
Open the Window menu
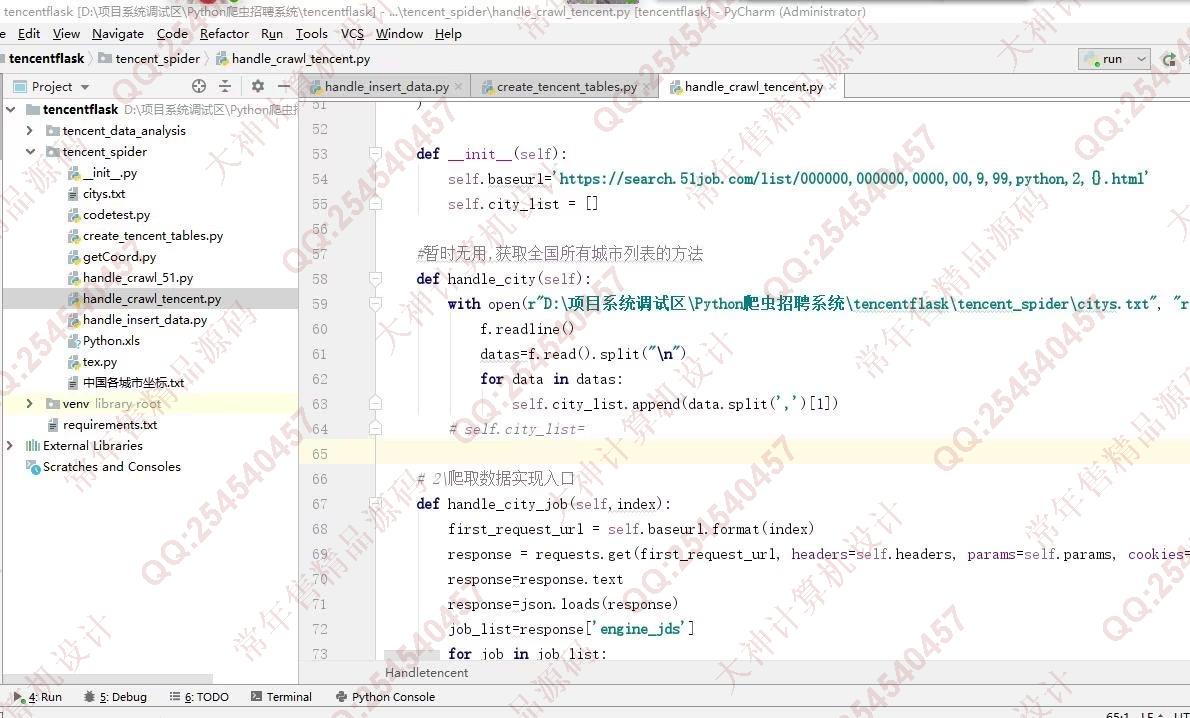pyautogui.click(x=399, y=34)
